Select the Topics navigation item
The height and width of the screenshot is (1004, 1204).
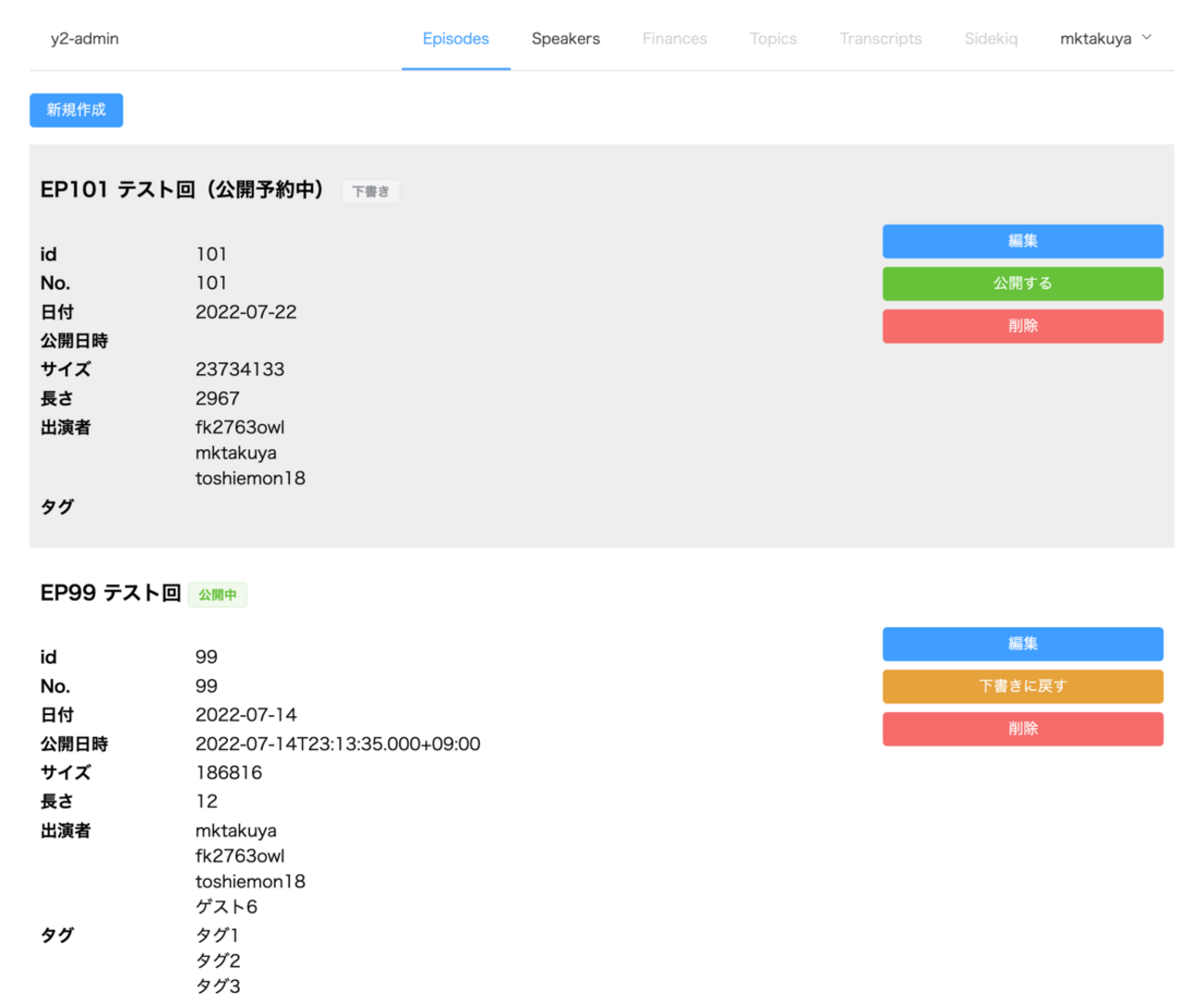[772, 39]
